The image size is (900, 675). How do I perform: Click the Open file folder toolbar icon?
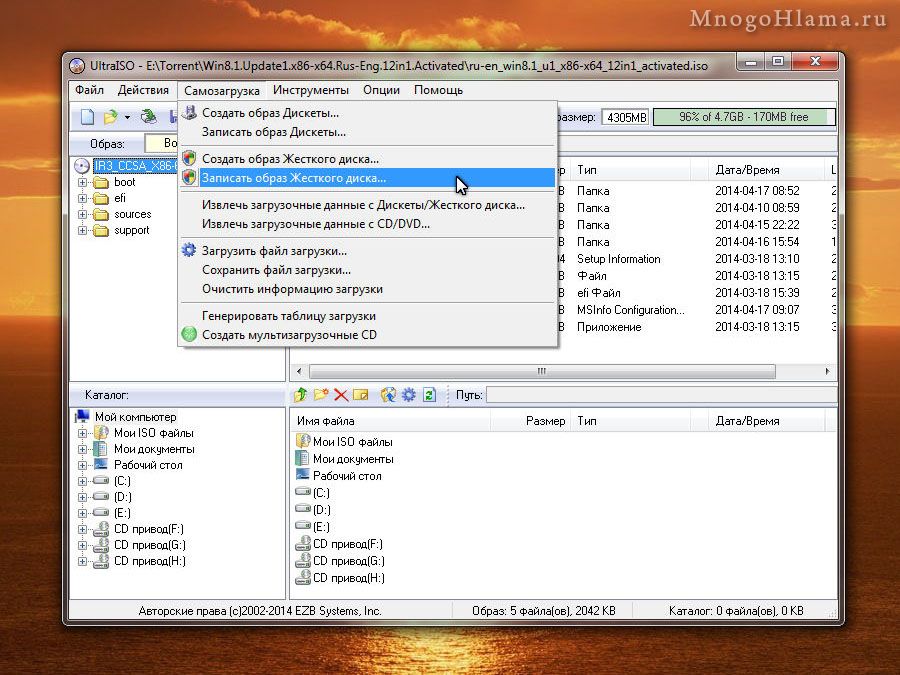pos(110,117)
